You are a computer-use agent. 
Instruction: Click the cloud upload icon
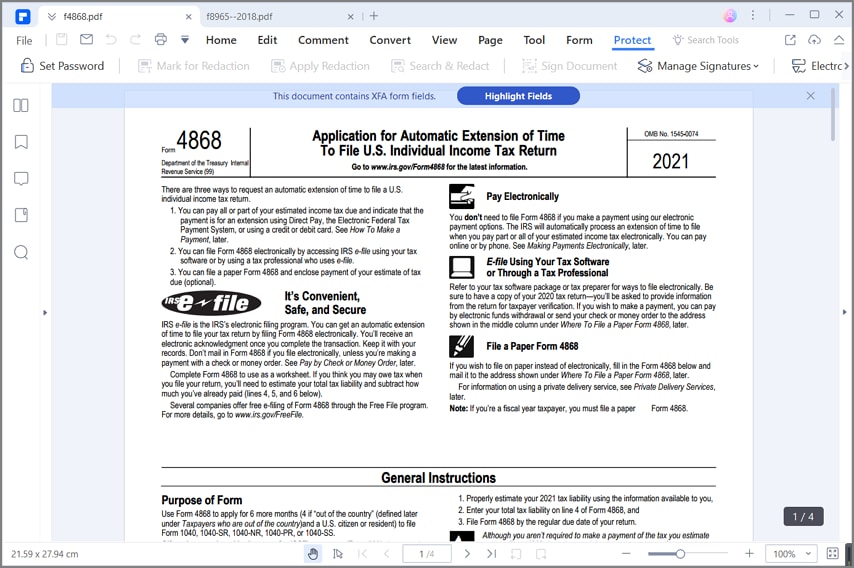click(x=814, y=40)
